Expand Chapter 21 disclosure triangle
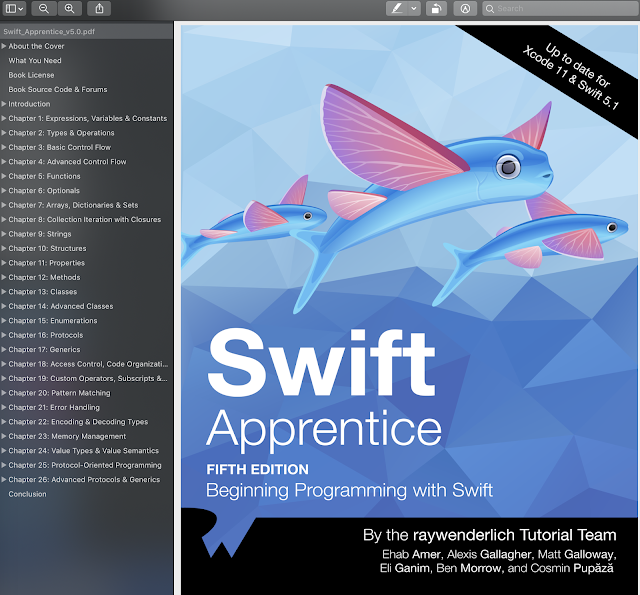This screenshot has height=595, width=640. point(4,407)
